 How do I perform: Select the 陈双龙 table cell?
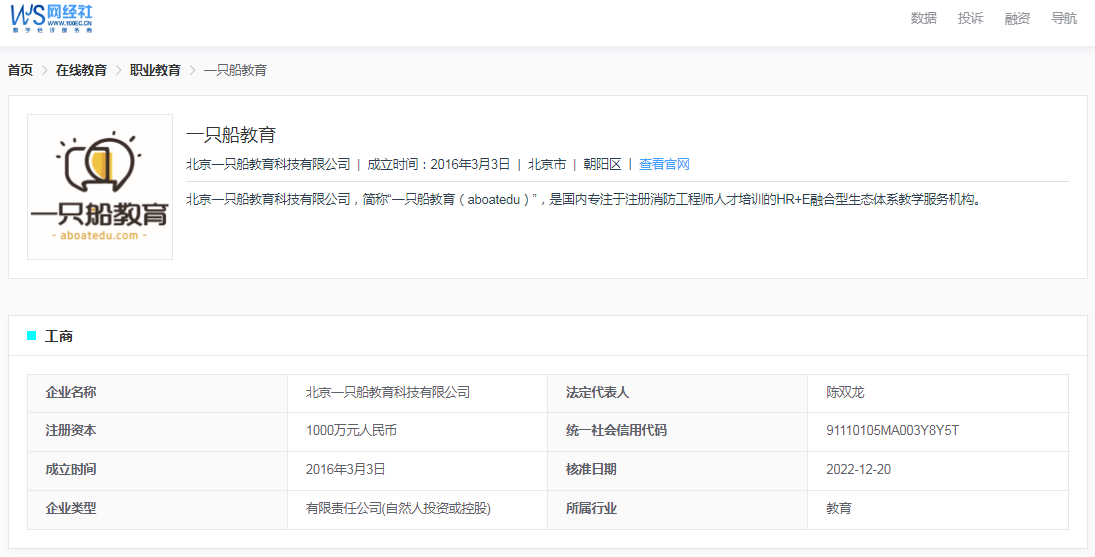938,393
